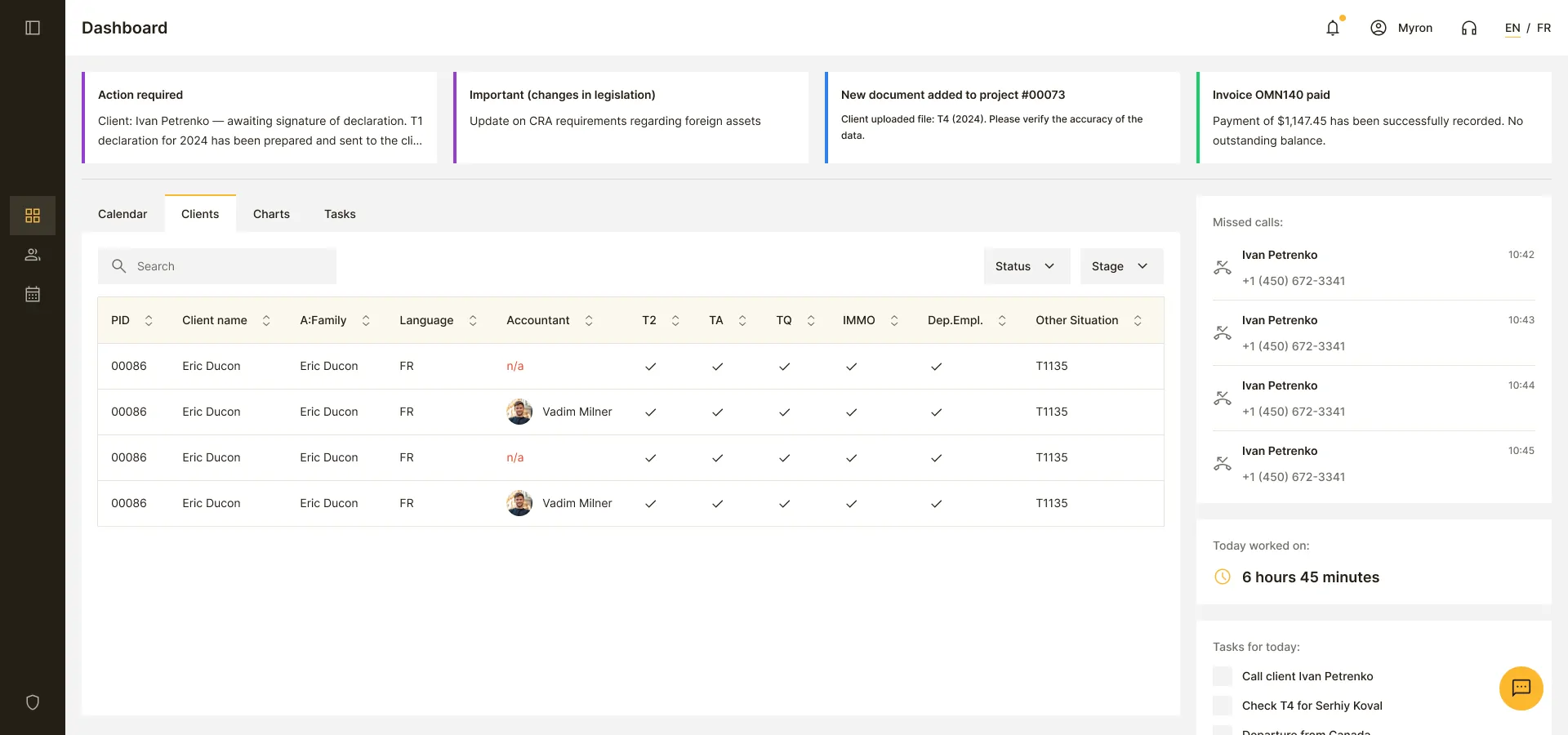Toggle the sidebar collapse icon
The height and width of the screenshot is (735, 1568).
[33, 28]
